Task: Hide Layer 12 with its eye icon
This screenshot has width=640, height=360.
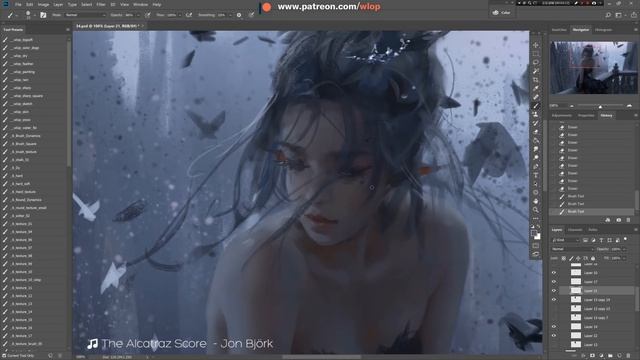Action: pos(554,336)
